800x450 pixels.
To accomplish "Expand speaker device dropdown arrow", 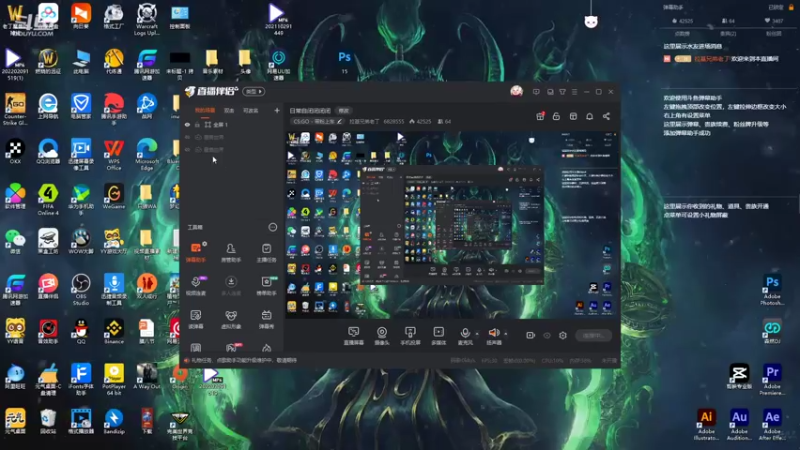I will pyautogui.click(x=506, y=334).
